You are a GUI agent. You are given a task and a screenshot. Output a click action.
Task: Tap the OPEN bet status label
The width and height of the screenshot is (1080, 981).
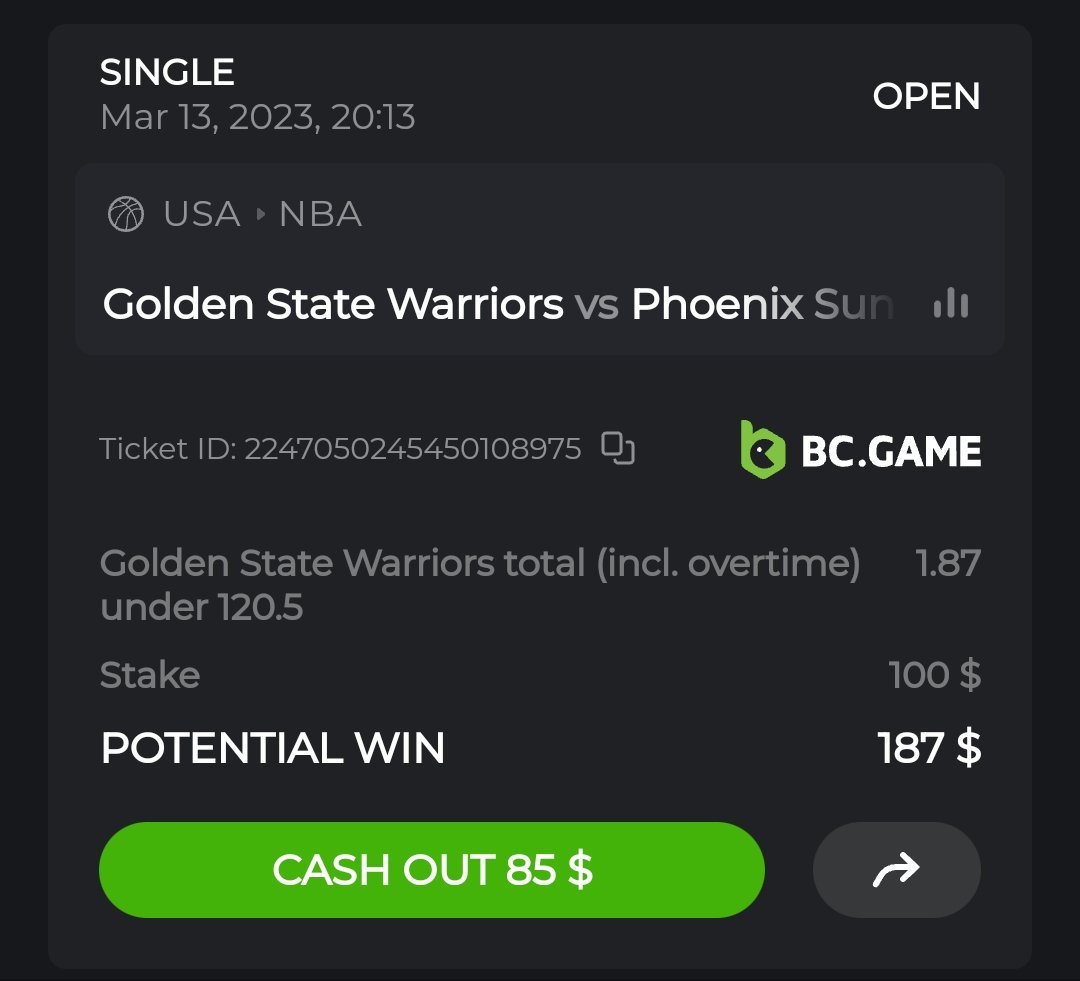tap(926, 96)
